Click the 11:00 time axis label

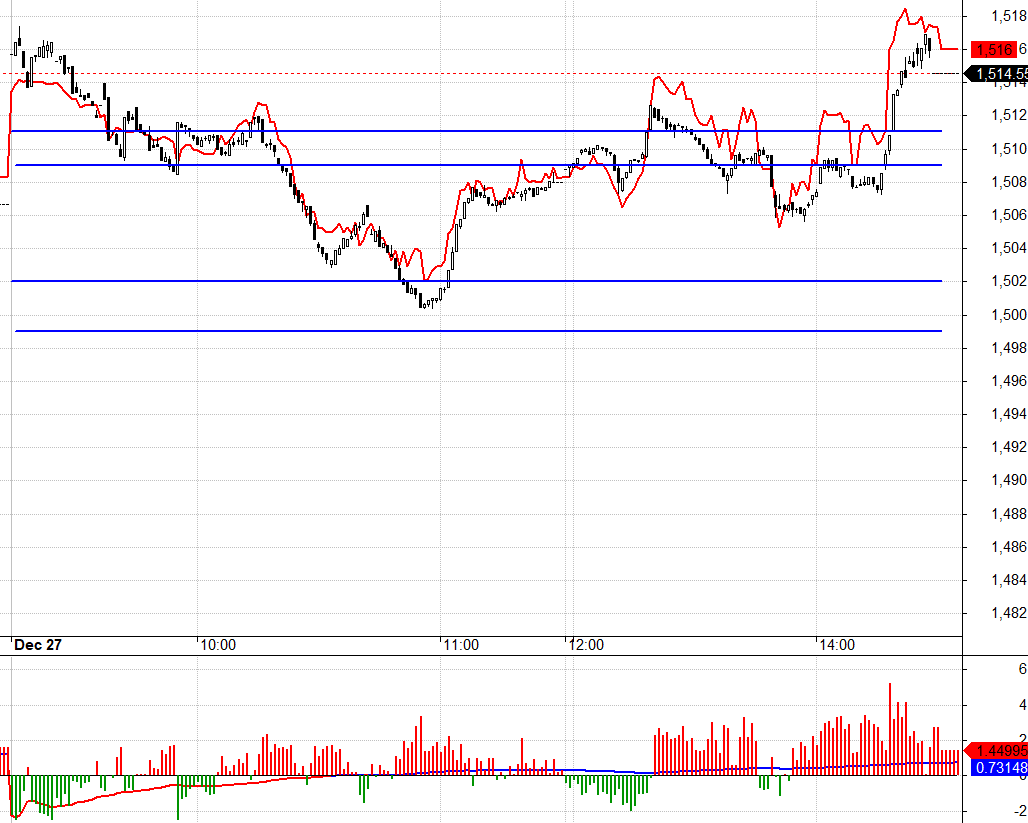pos(461,645)
